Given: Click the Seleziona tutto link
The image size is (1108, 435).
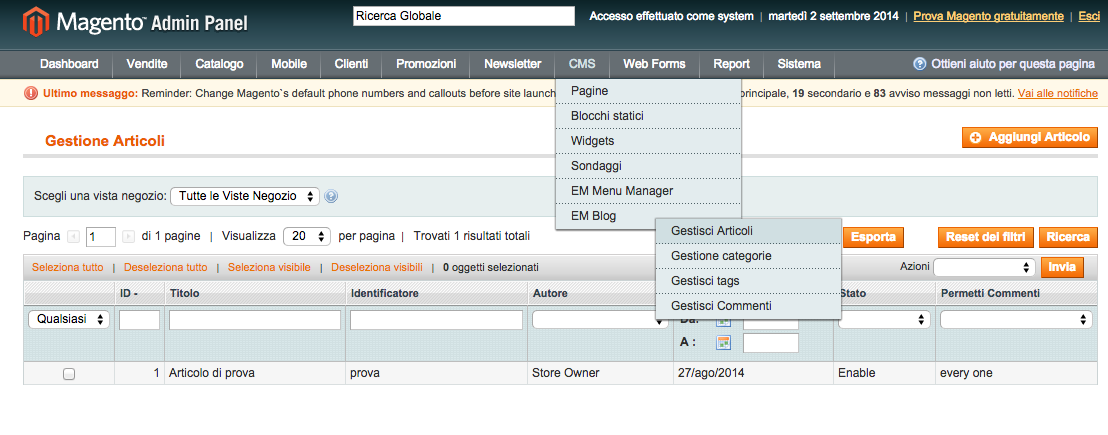Looking at the screenshot, I should coord(67,268).
